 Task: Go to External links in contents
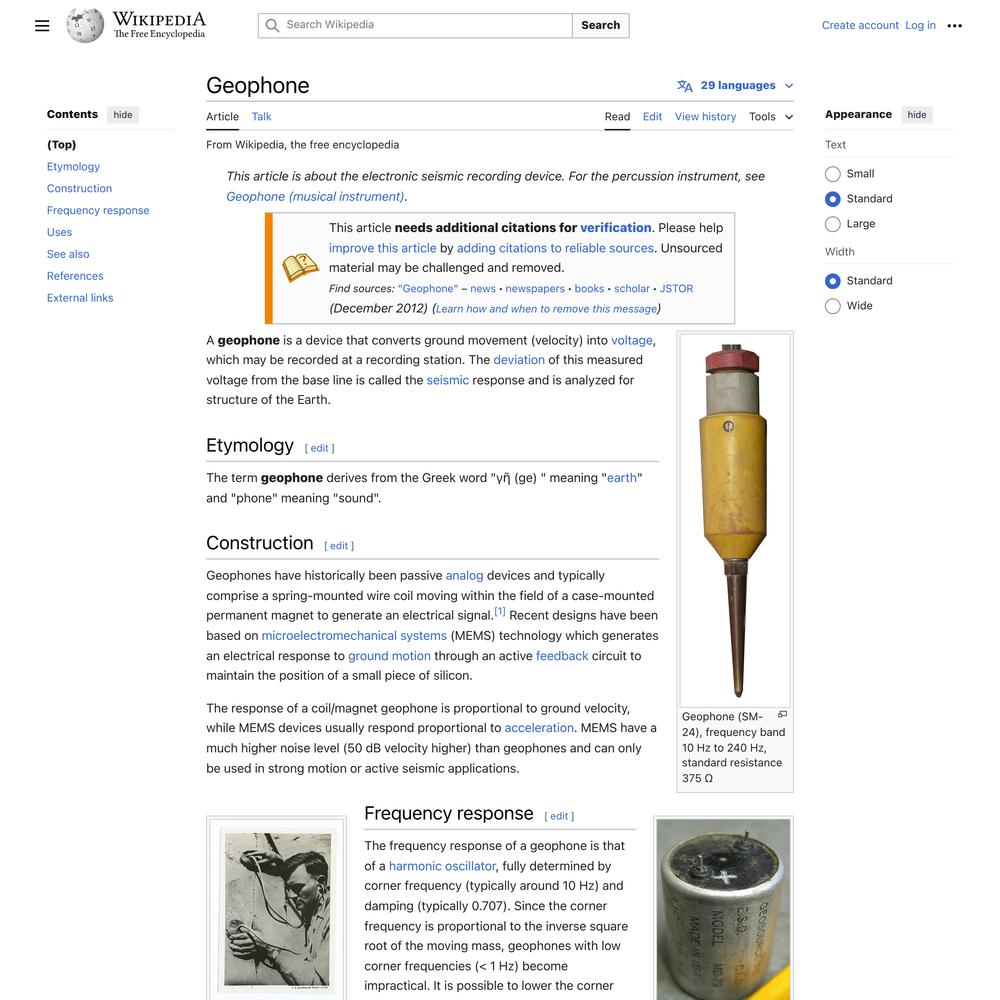pyautogui.click(x=80, y=298)
